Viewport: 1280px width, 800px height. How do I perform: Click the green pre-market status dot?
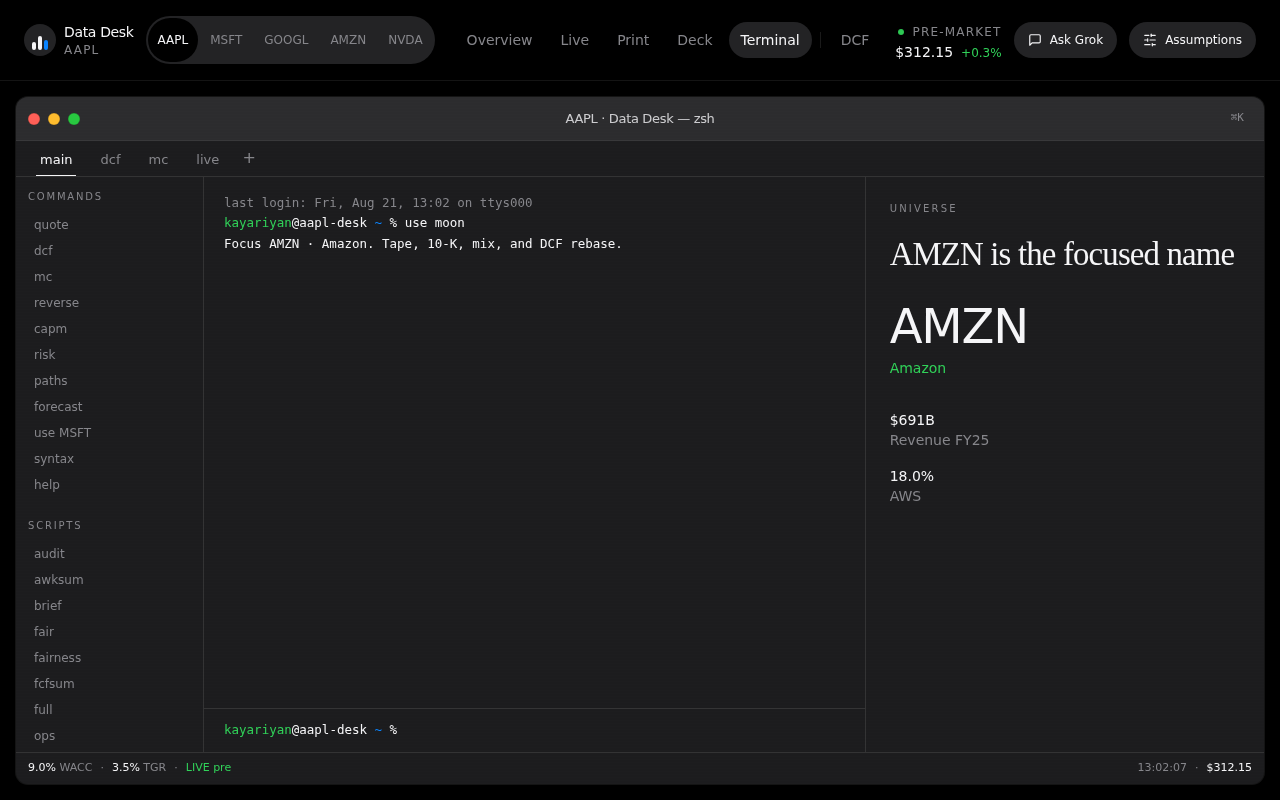click(901, 32)
